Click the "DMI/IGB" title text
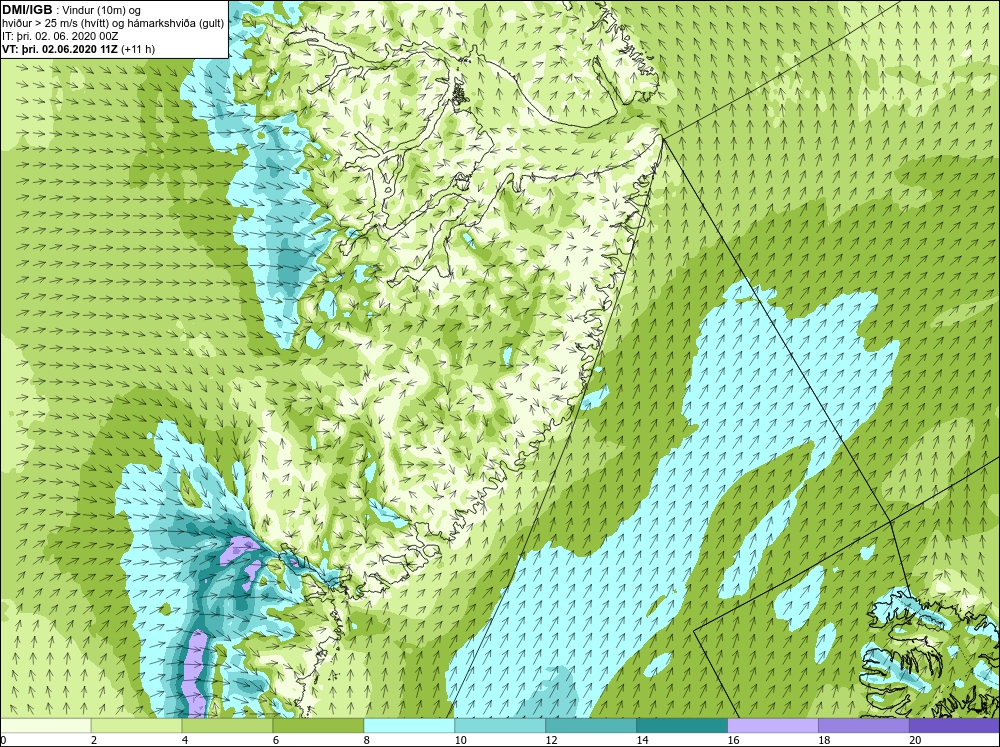This screenshot has width=1000, height=747. pos(27,10)
